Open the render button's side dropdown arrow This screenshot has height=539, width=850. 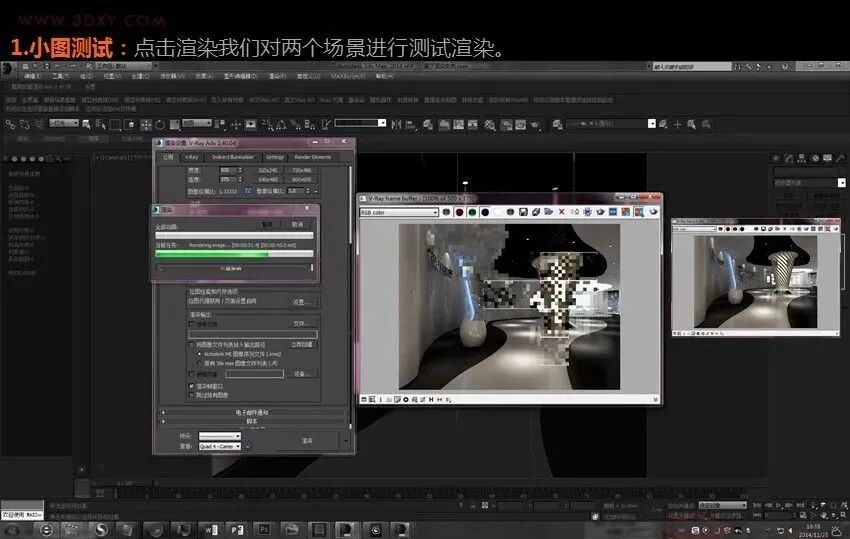click(x=346, y=441)
